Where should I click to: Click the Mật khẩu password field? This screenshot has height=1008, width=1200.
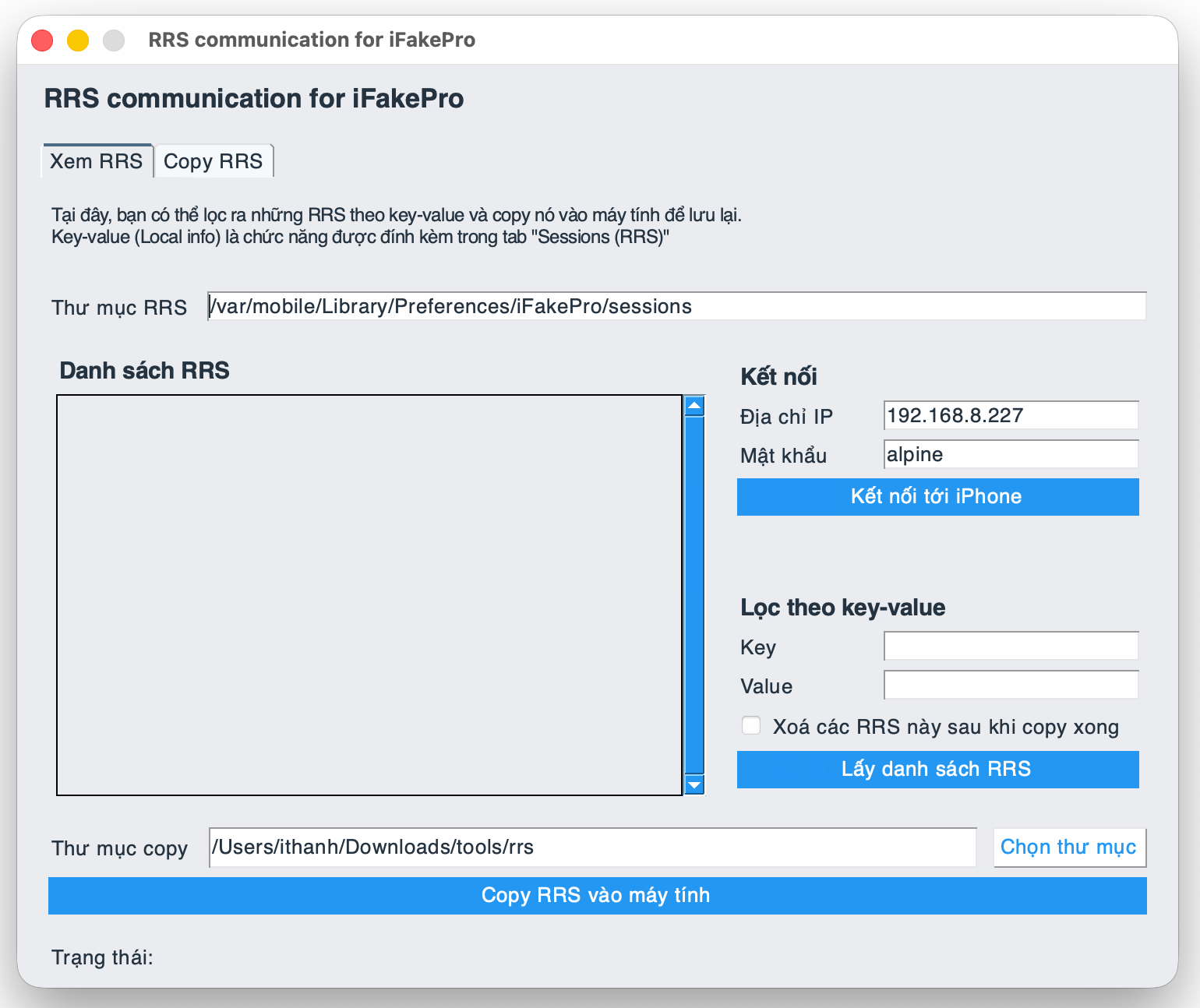[x=1011, y=454]
